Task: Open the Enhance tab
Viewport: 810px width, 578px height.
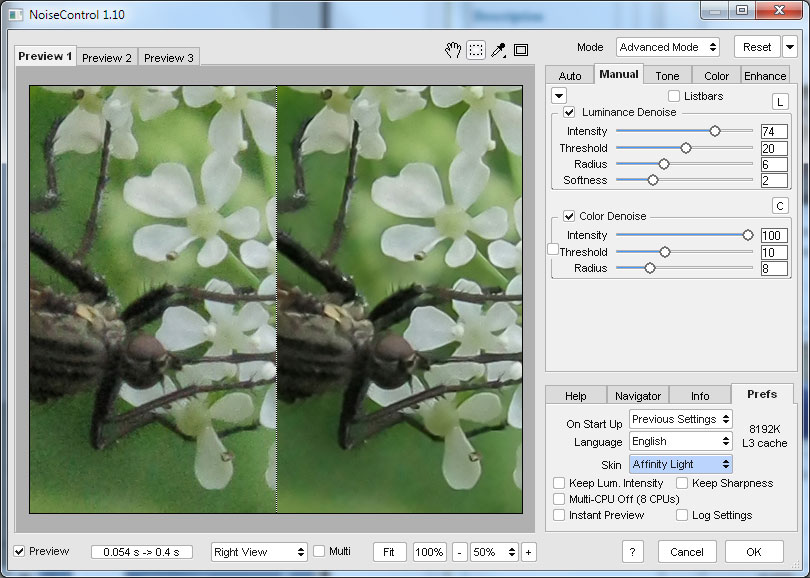Action: click(765, 75)
